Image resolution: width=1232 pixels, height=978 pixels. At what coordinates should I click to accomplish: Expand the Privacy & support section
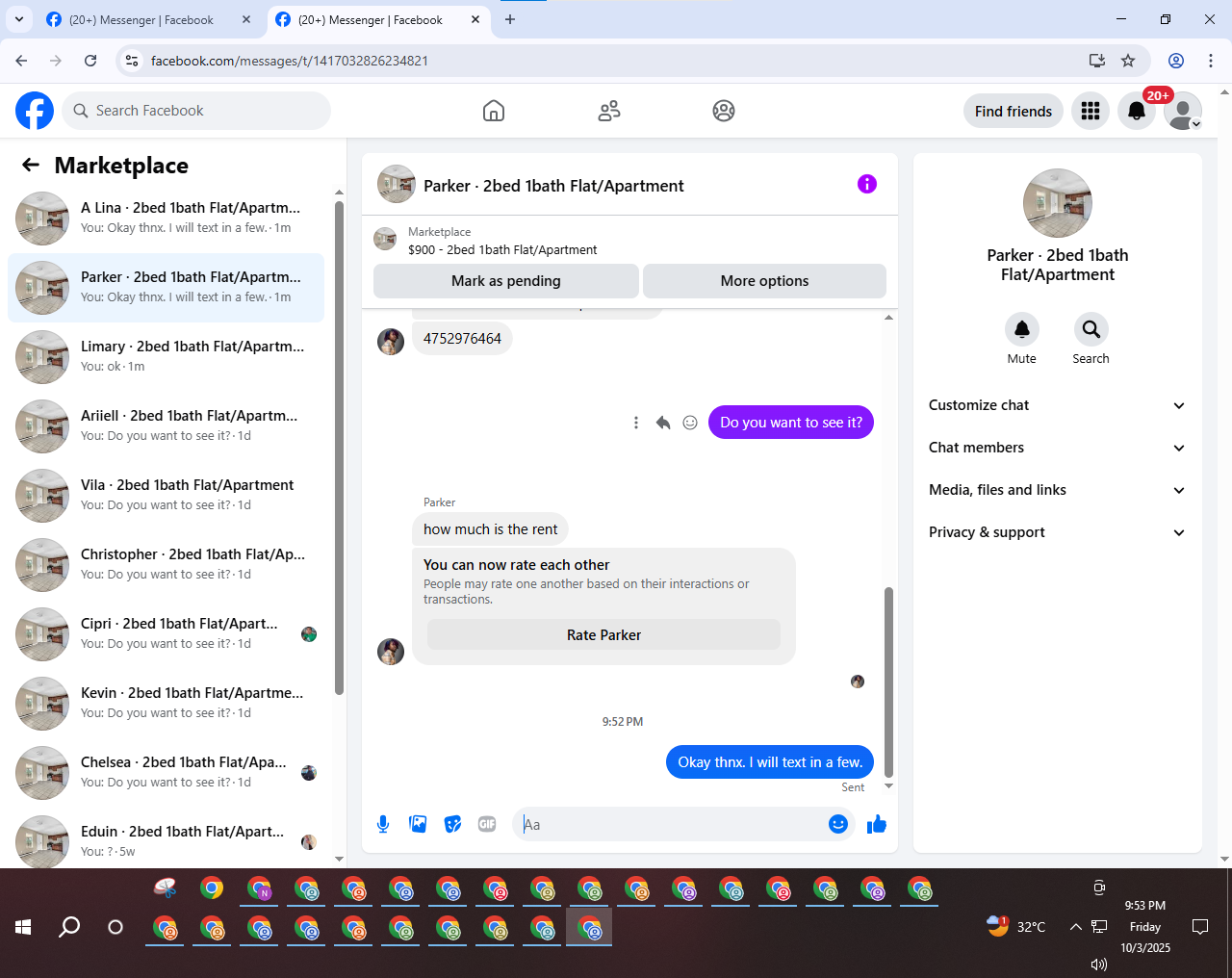pos(1058,532)
